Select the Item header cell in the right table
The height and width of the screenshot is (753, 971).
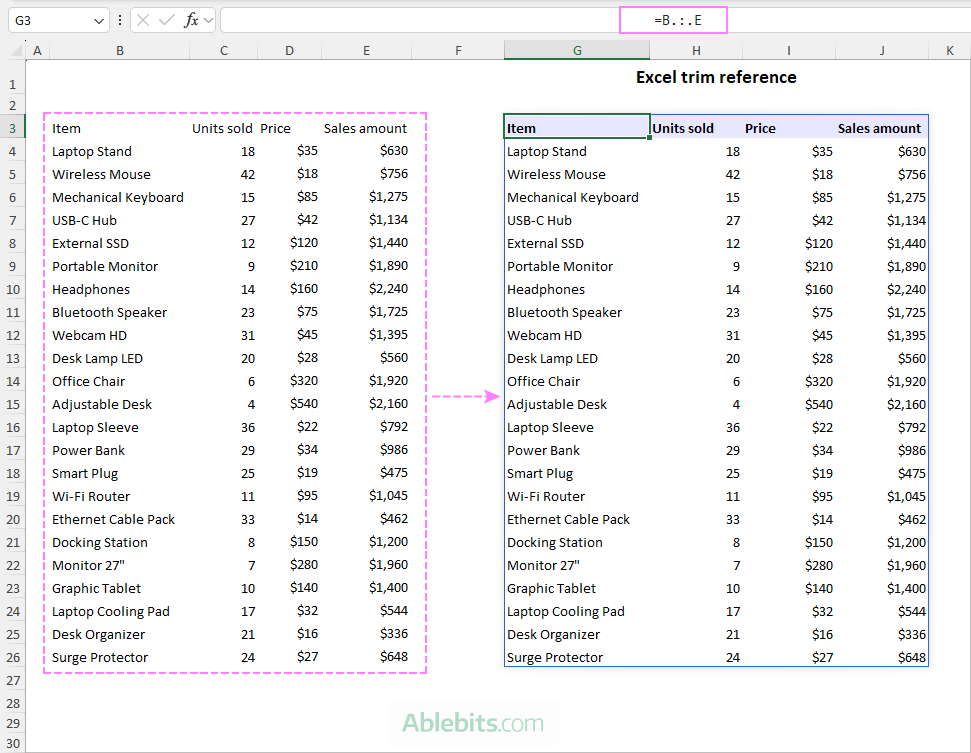tap(577, 128)
